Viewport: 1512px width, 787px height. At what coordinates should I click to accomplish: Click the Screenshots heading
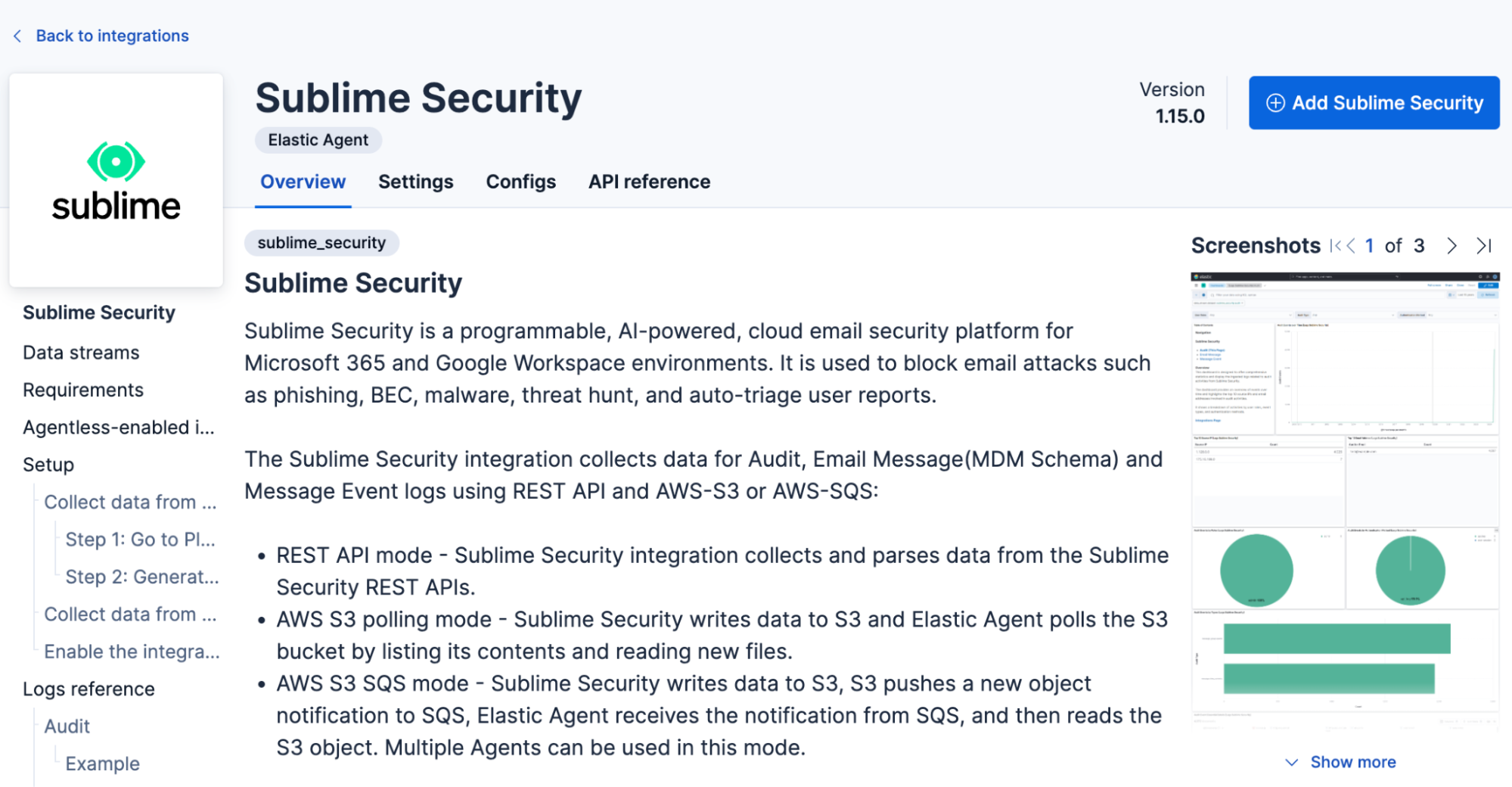coord(1255,246)
